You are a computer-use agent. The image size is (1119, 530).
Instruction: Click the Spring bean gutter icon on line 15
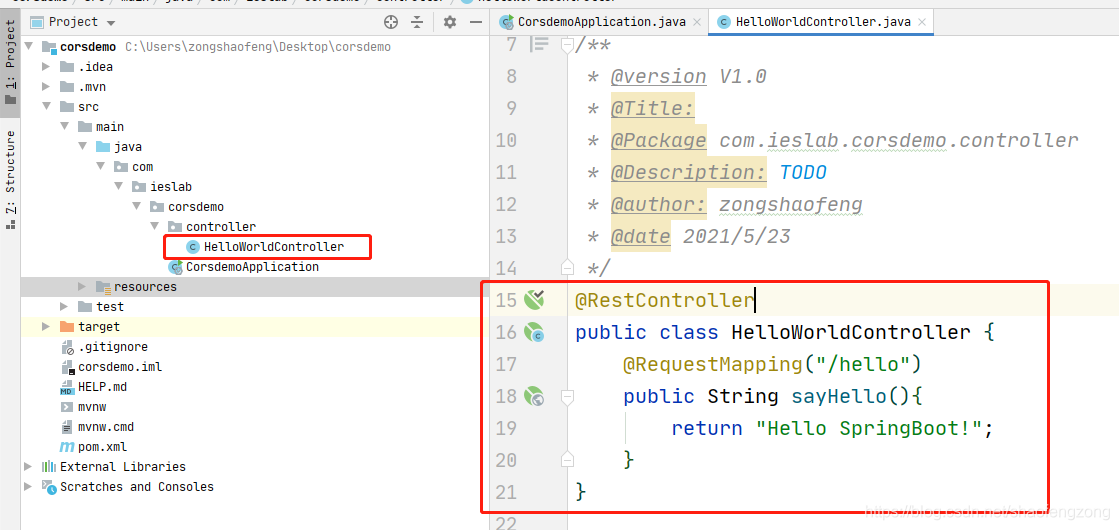pyautogui.click(x=534, y=300)
